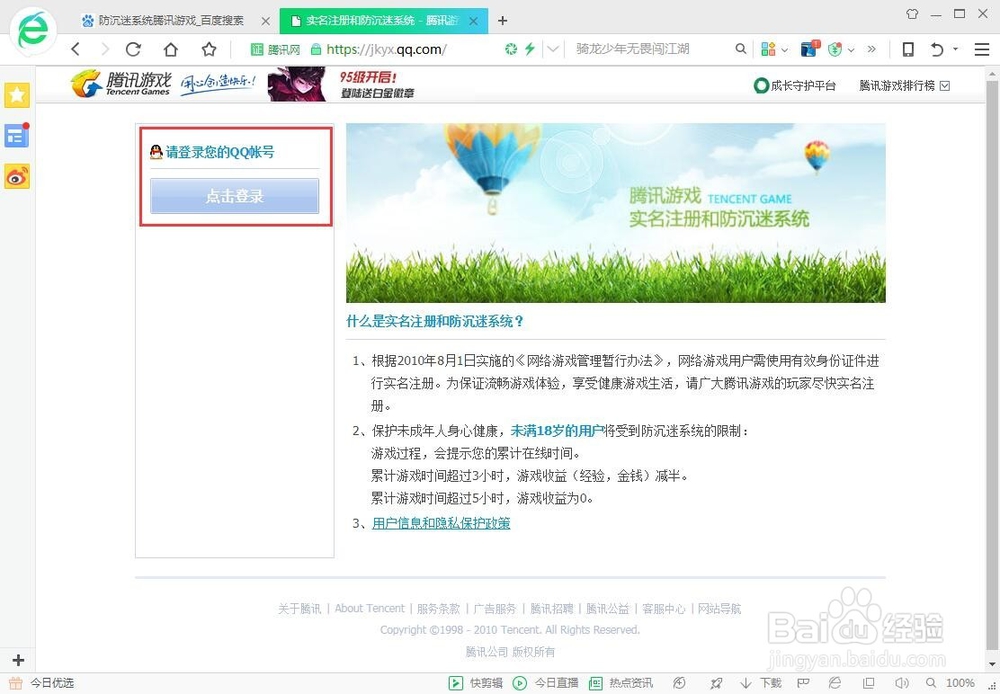Click the 95级开启 banner ad

coord(341,84)
